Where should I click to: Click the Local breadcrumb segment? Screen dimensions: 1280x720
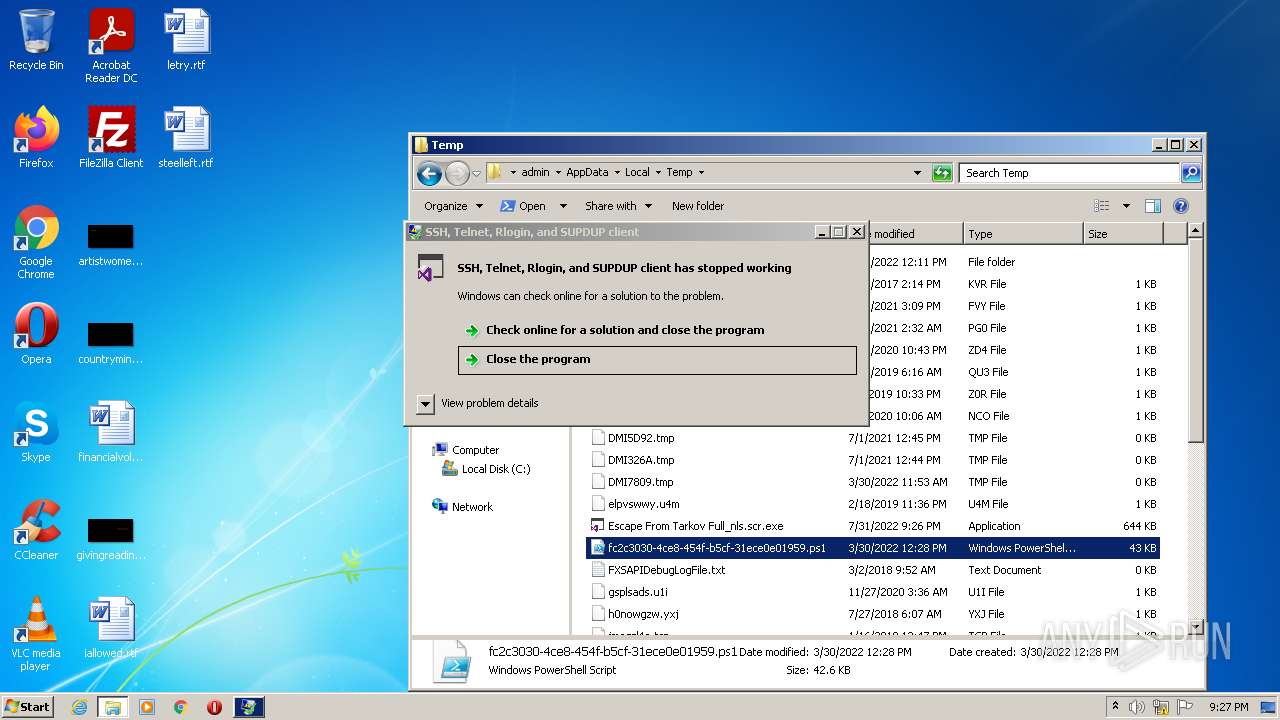pos(637,172)
